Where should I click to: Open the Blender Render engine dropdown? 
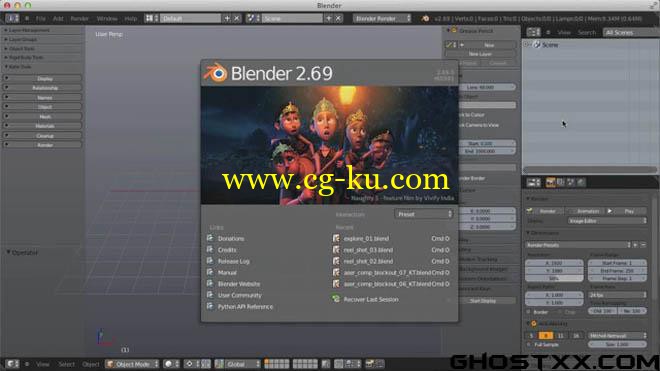[x=382, y=19]
